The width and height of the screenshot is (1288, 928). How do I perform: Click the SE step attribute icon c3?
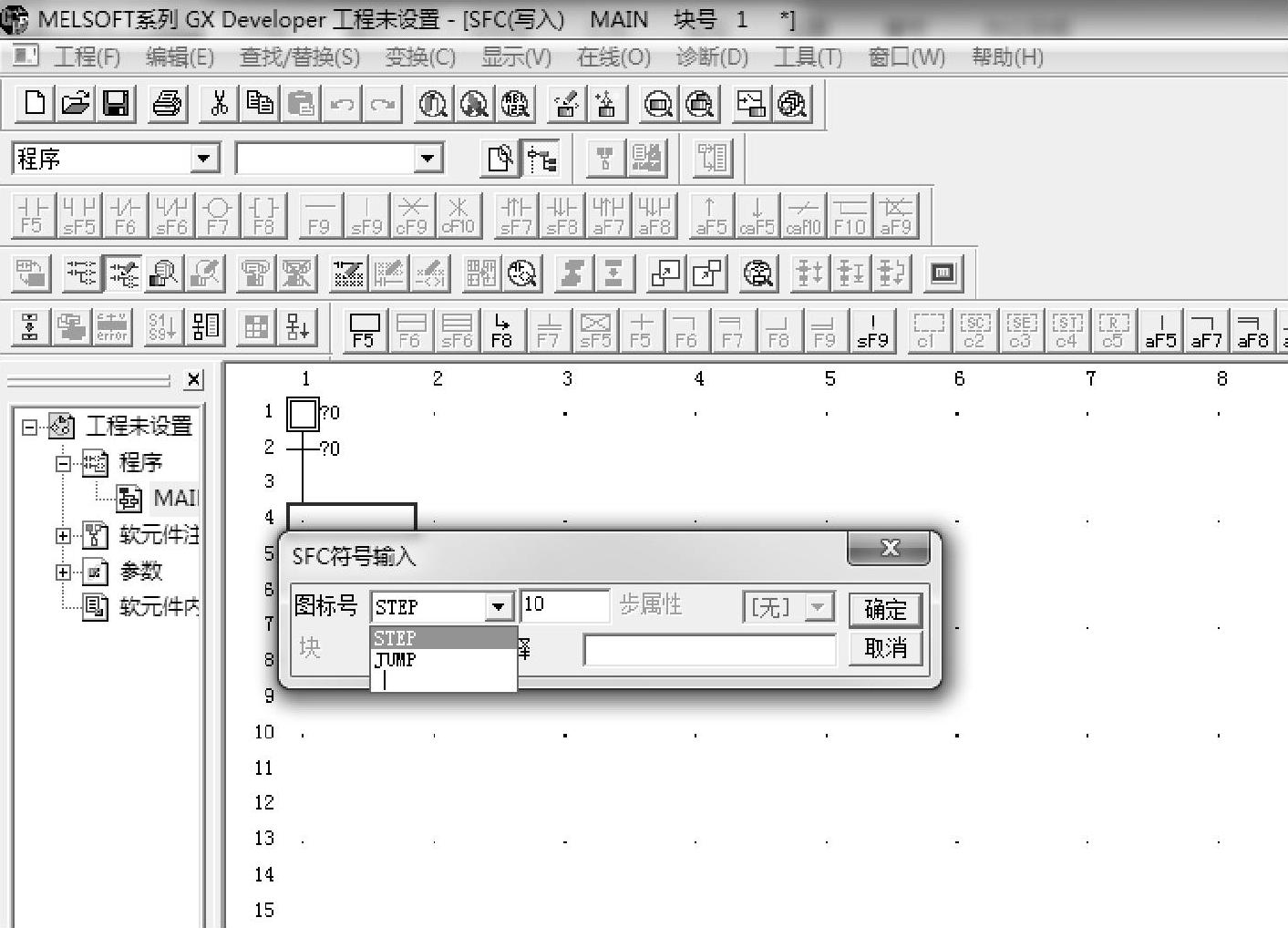coord(1021,330)
